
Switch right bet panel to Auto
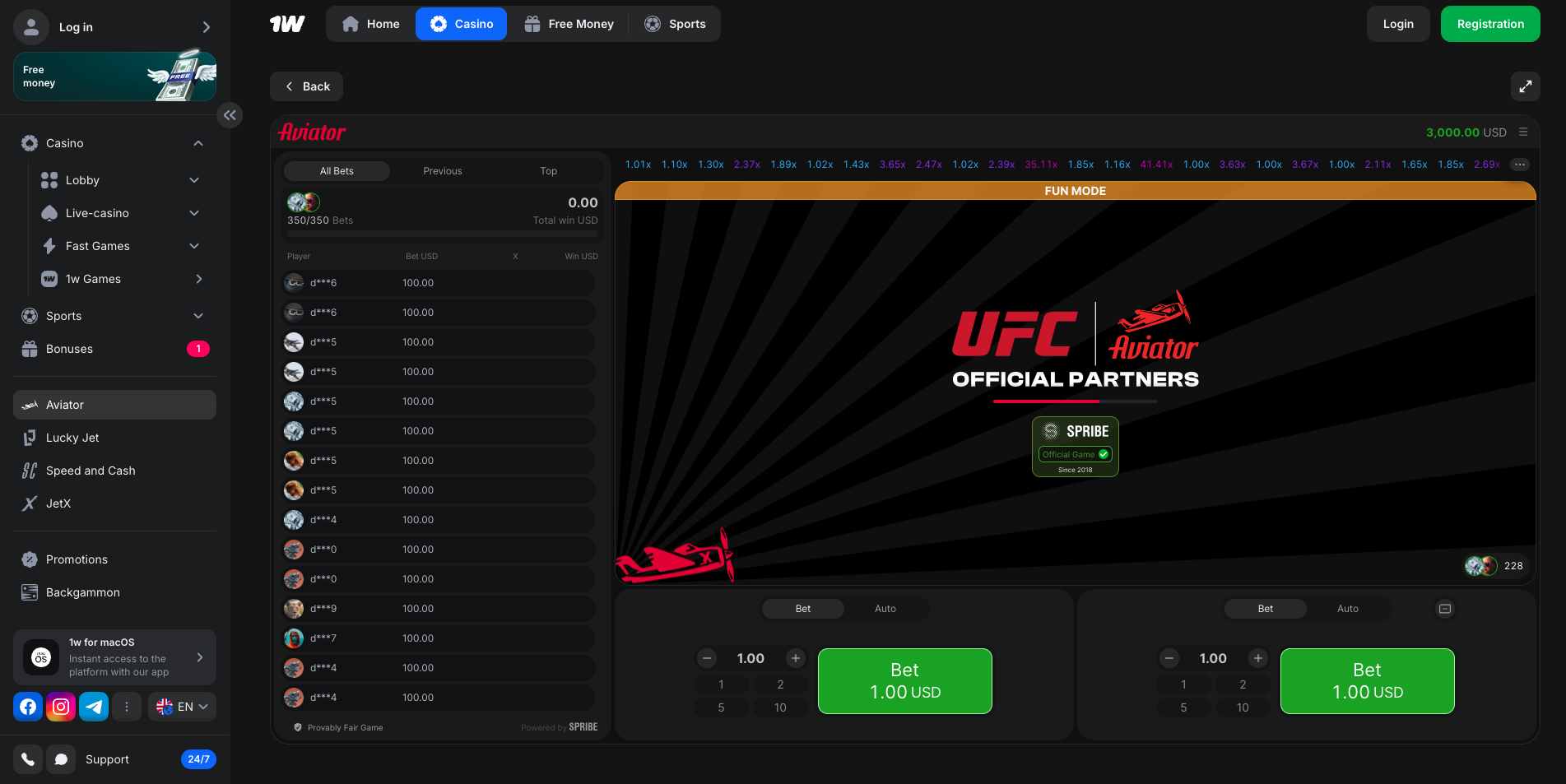tap(1347, 609)
